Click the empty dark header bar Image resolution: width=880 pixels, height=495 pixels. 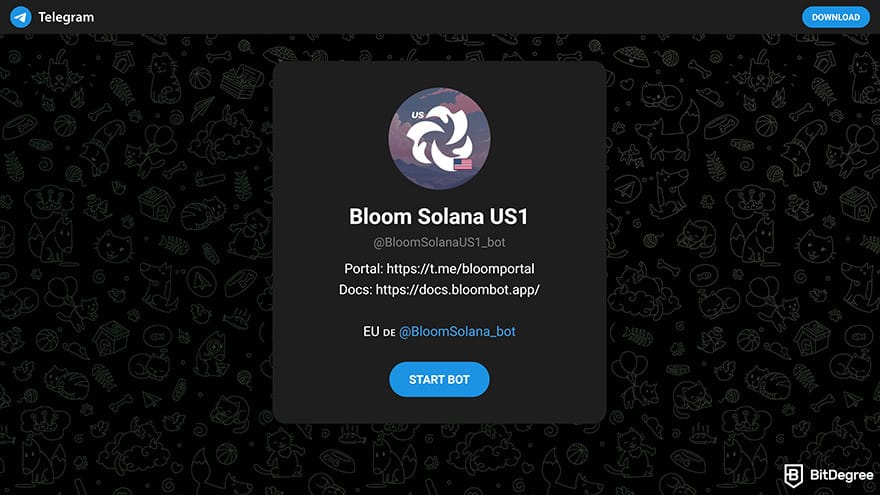[x=449, y=17]
